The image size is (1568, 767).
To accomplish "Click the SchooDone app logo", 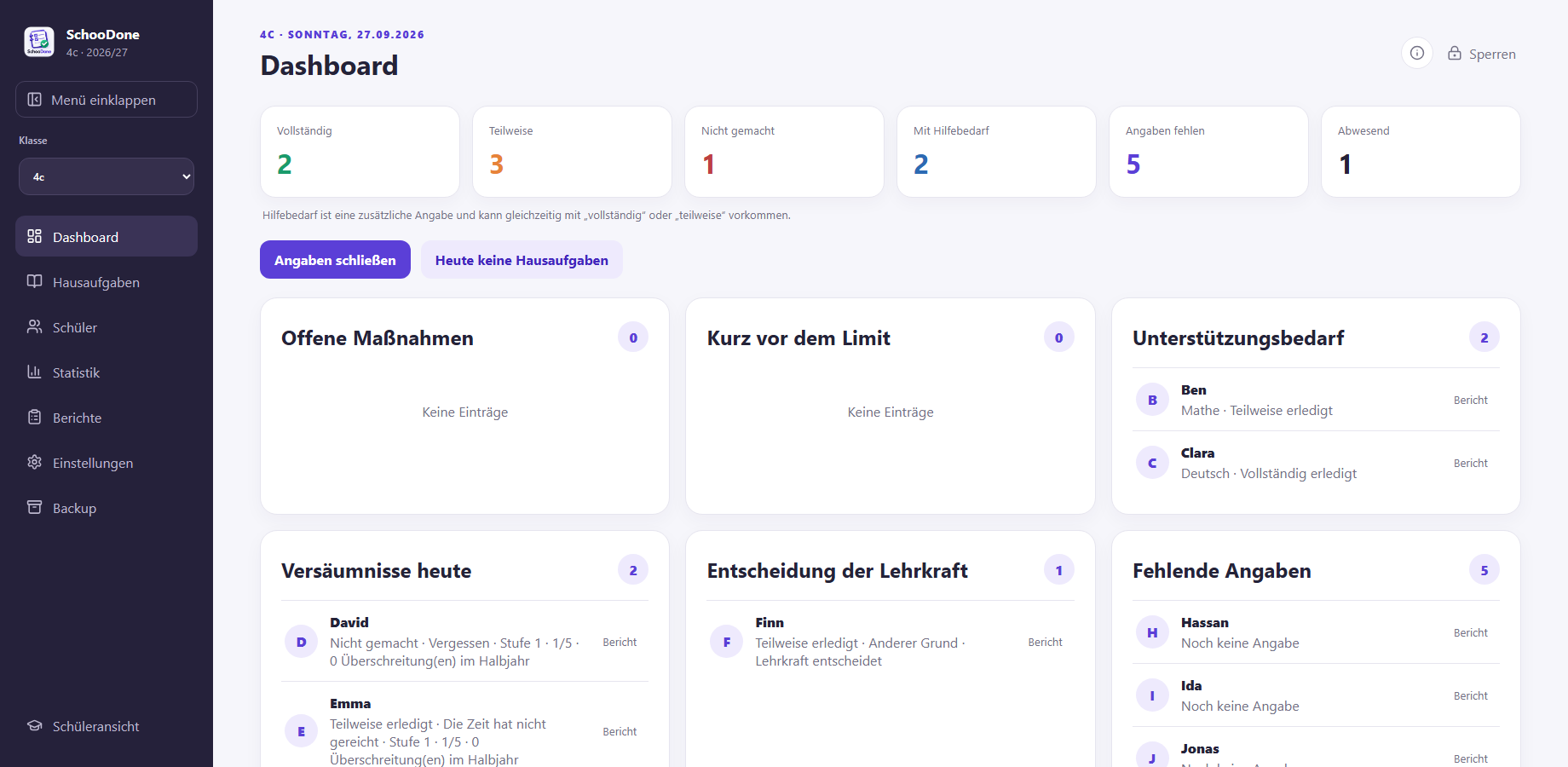I will click(x=39, y=42).
